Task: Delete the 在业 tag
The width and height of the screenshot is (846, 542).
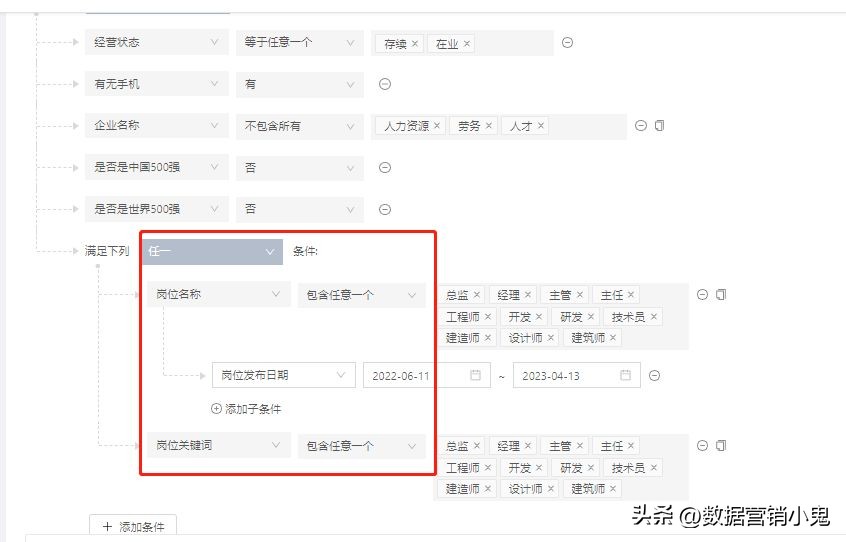Action: pos(467,44)
